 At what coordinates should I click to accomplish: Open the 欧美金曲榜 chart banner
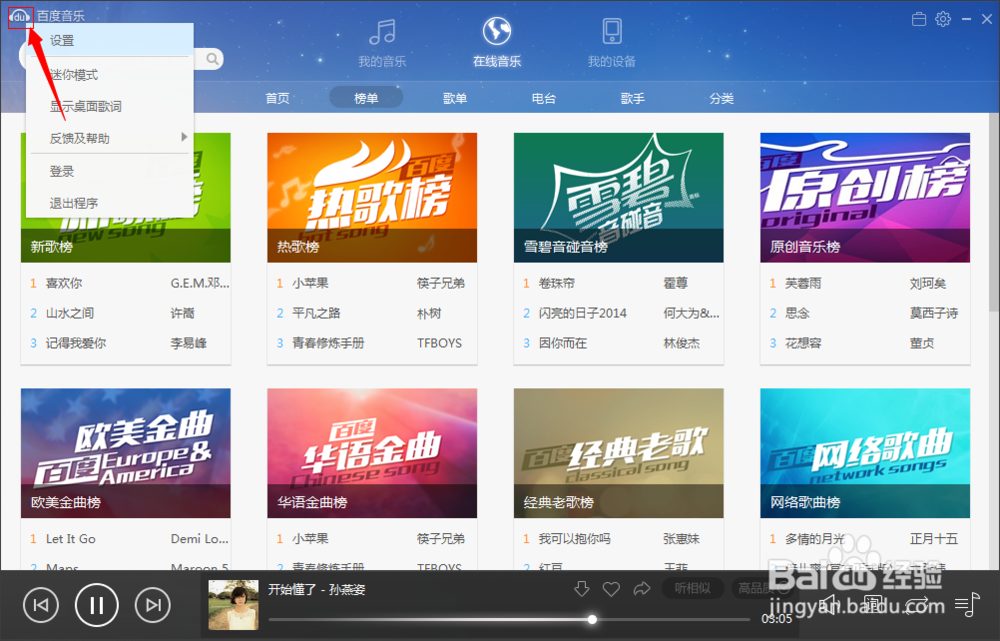[126, 453]
